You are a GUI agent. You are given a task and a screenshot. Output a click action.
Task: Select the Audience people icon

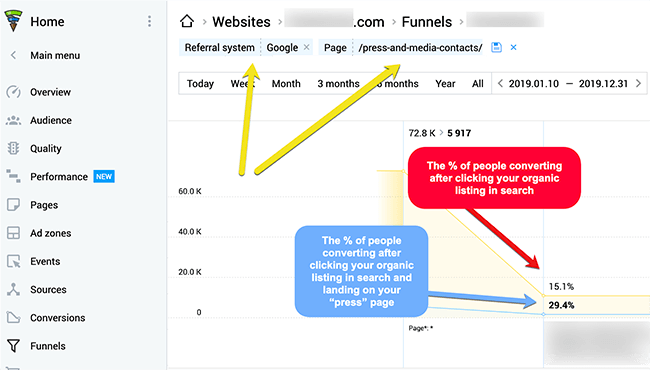pyautogui.click(x=13, y=120)
